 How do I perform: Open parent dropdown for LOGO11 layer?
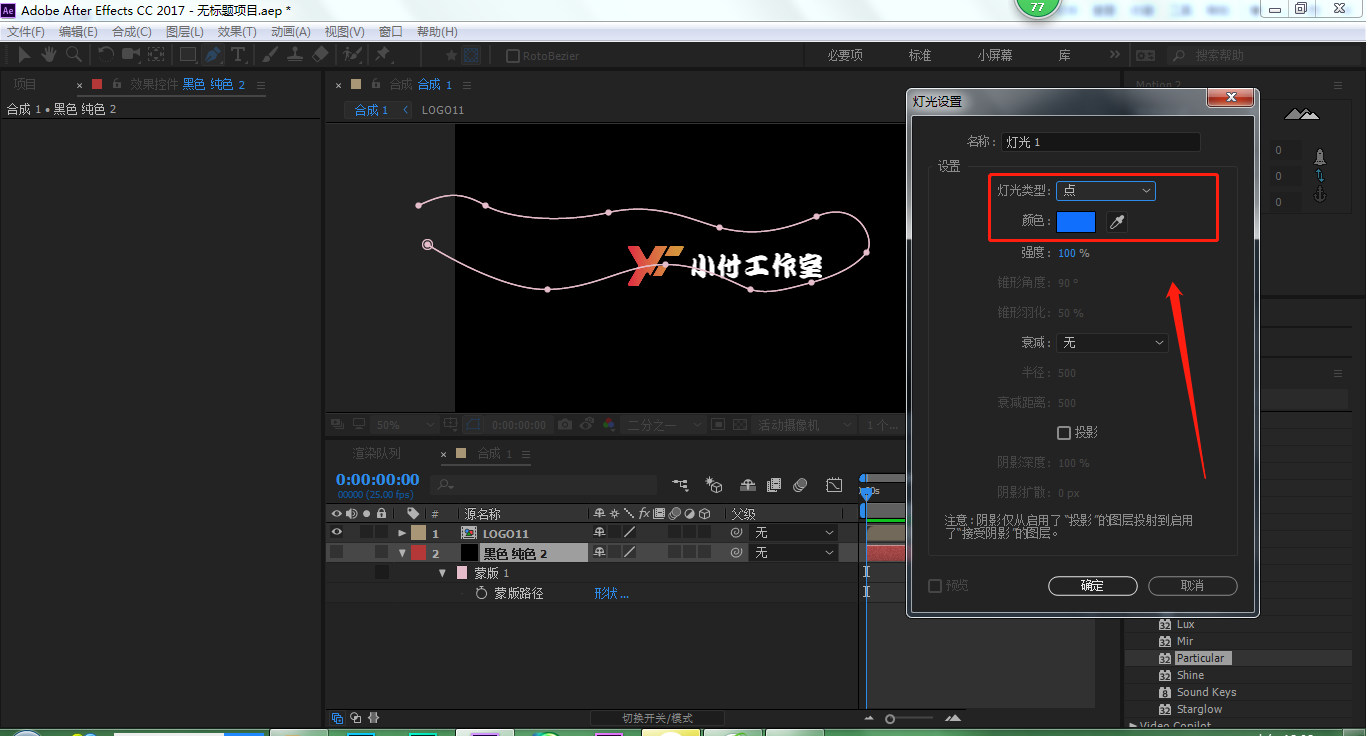[x=794, y=533]
